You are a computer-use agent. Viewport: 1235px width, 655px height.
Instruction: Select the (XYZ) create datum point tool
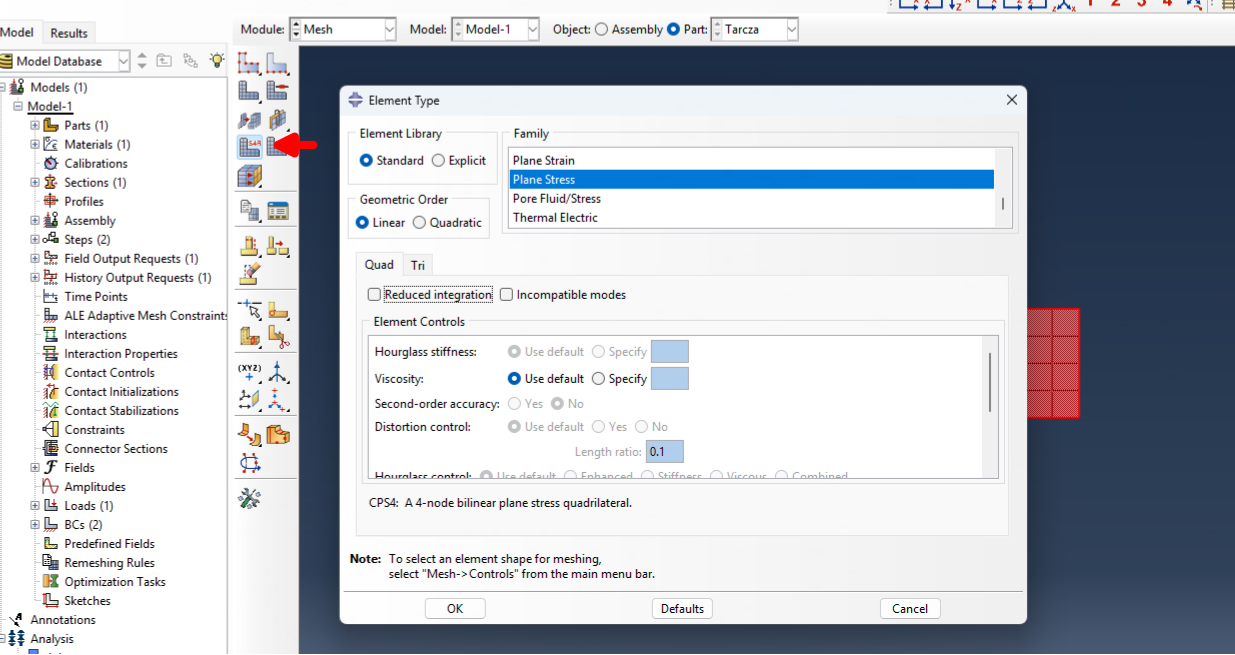click(249, 373)
